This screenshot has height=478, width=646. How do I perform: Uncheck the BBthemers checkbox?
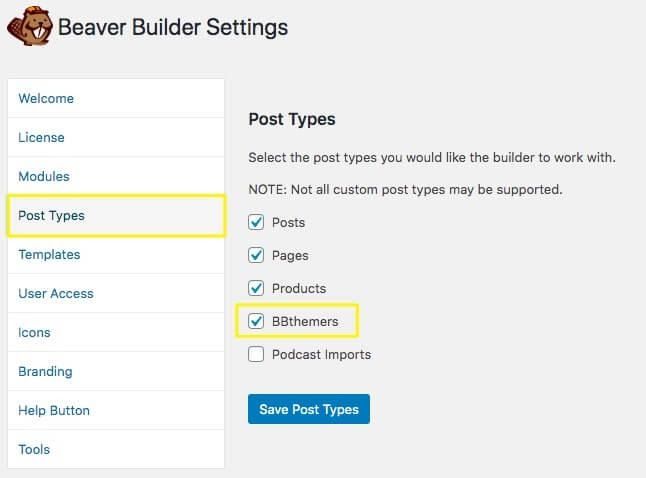256,321
